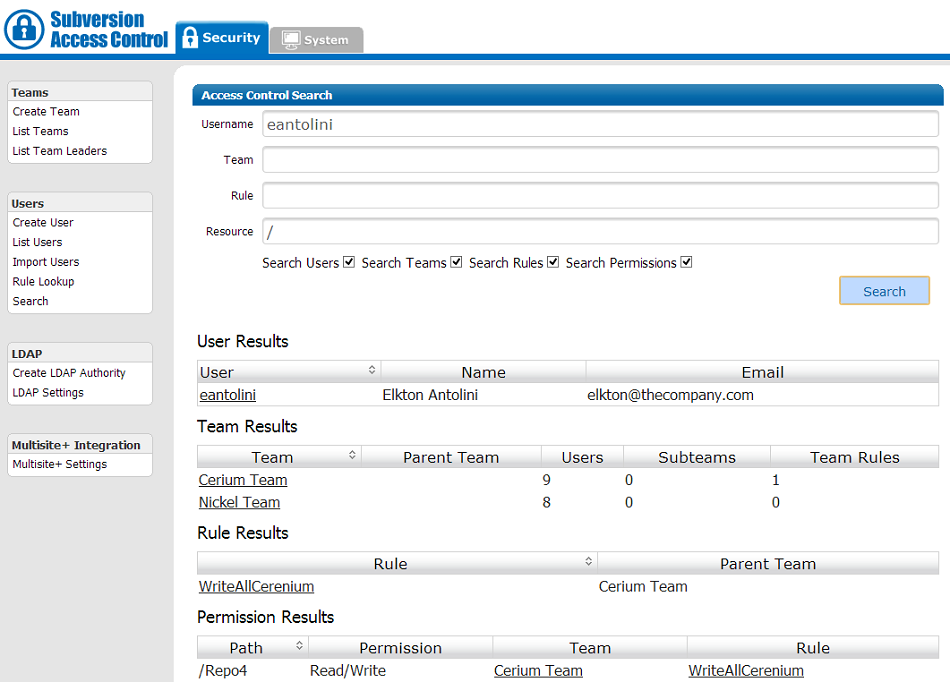The height and width of the screenshot is (682, 950).
Task: Click the Read/Write permission cell
Action: 348,670
